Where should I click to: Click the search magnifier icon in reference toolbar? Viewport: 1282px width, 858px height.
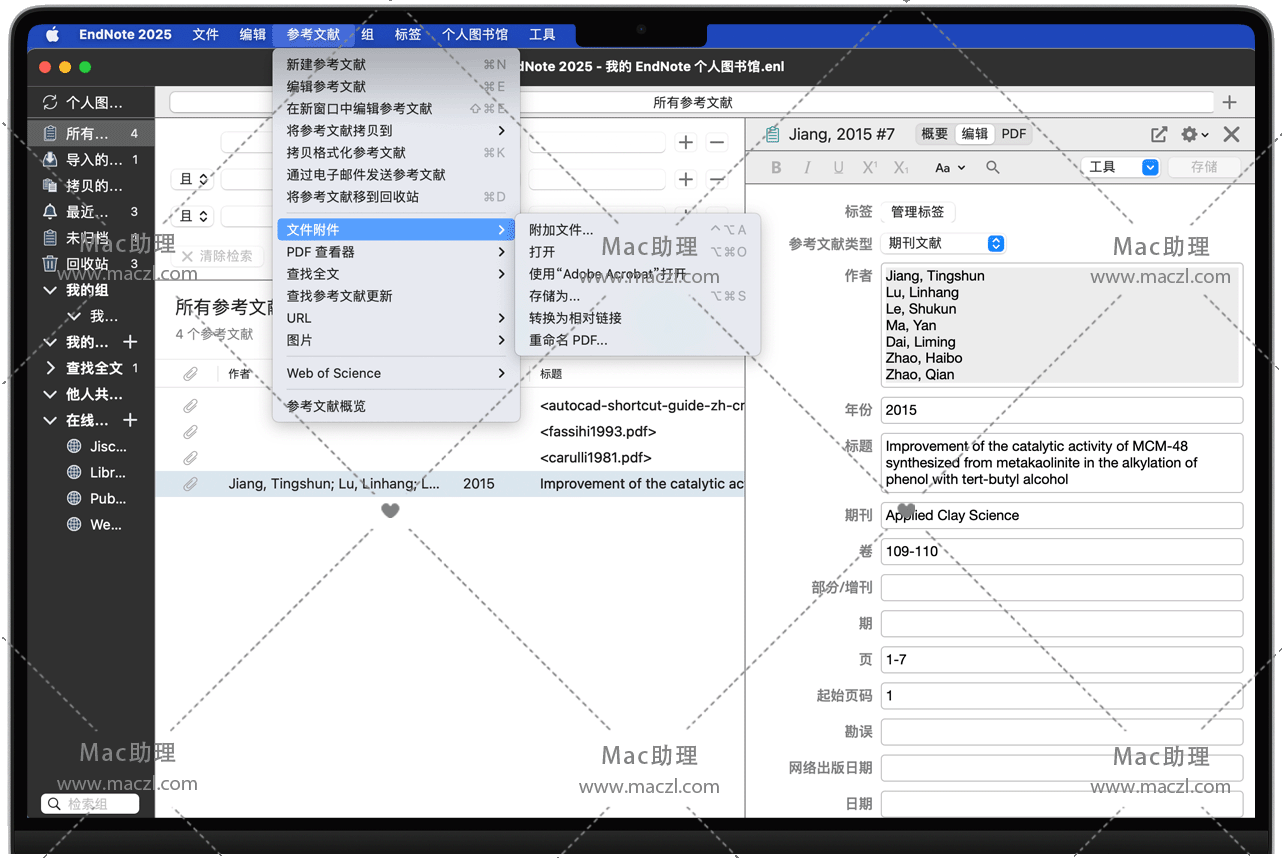tap(993, 168)
